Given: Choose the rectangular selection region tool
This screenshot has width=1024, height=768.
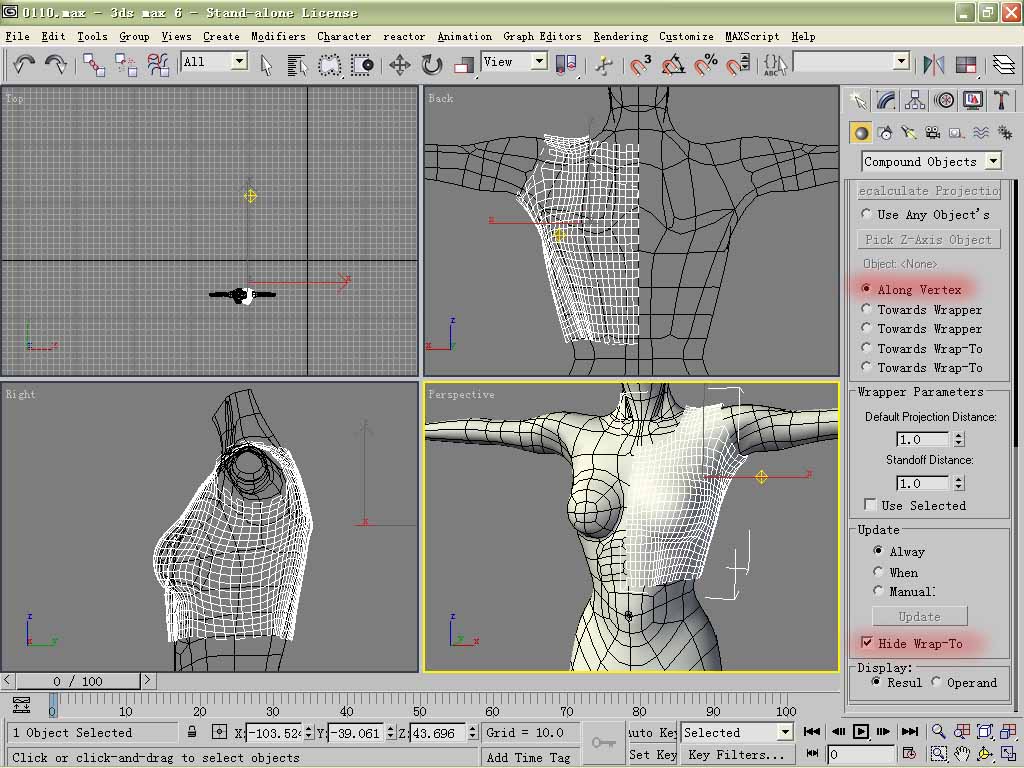Looking at the screenshot, I should (x=330, y=64).
